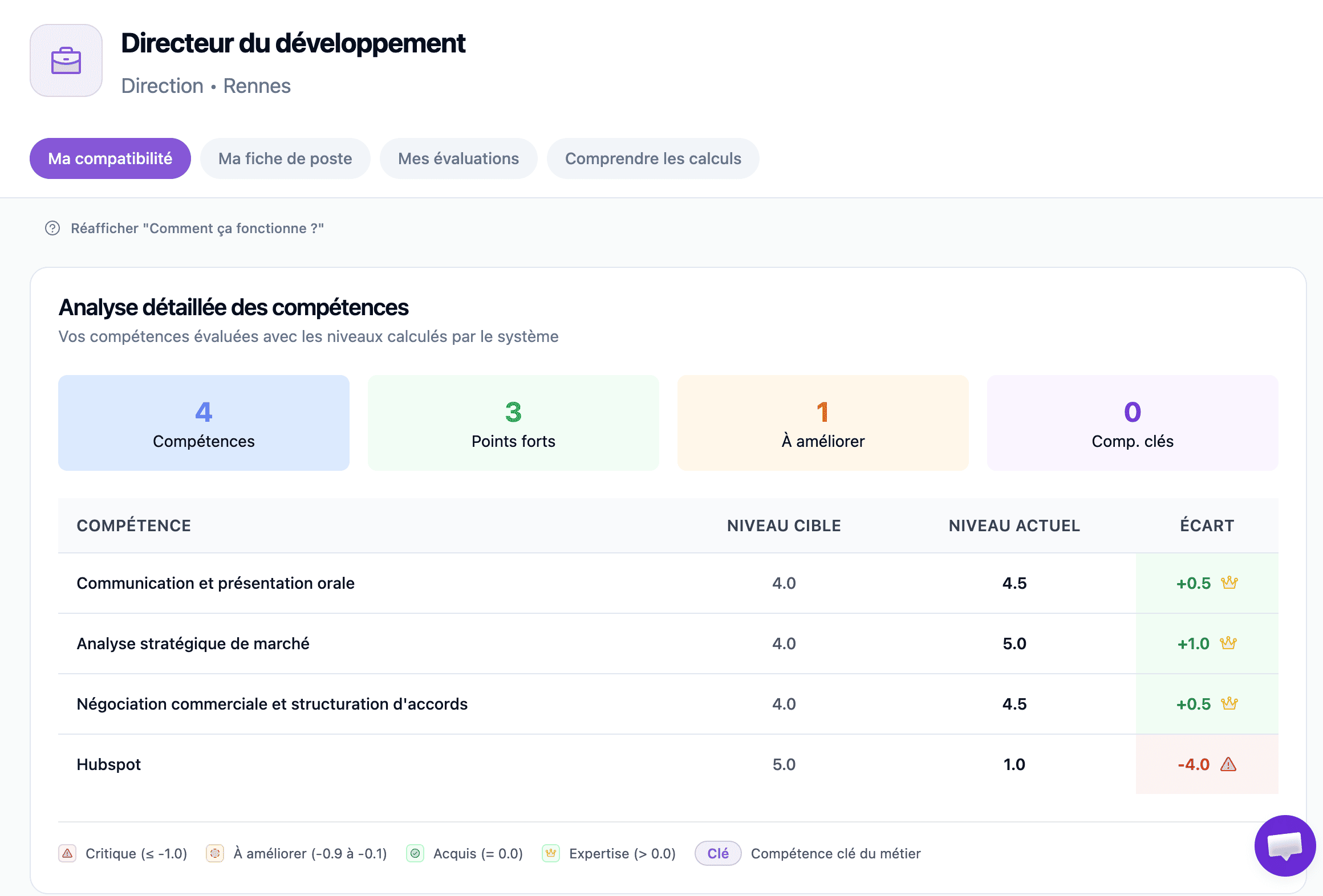Viewport: 1323px width, 896px height.
Task: Click the Critique legend warning icon
Action: [67, 853]
